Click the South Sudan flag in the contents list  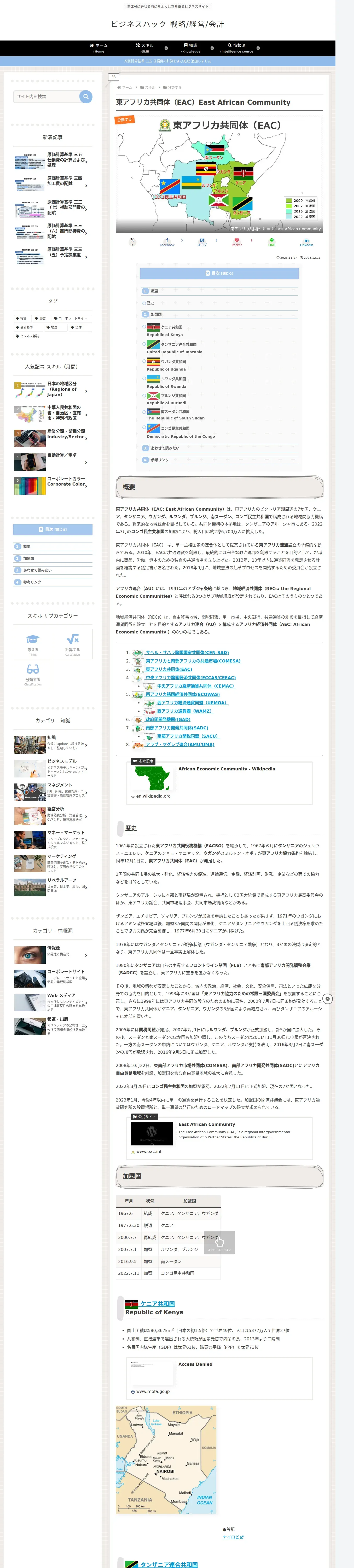[x=153, y=412]
